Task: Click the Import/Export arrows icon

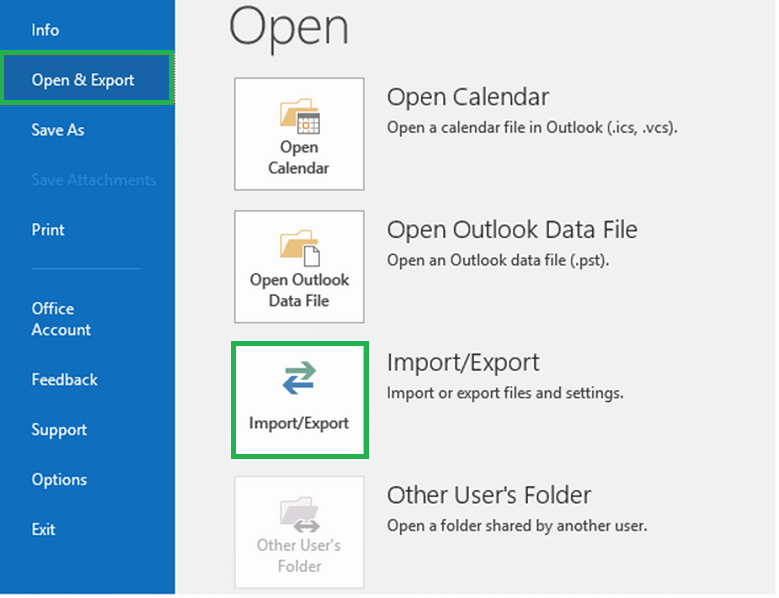Action: 299,378
